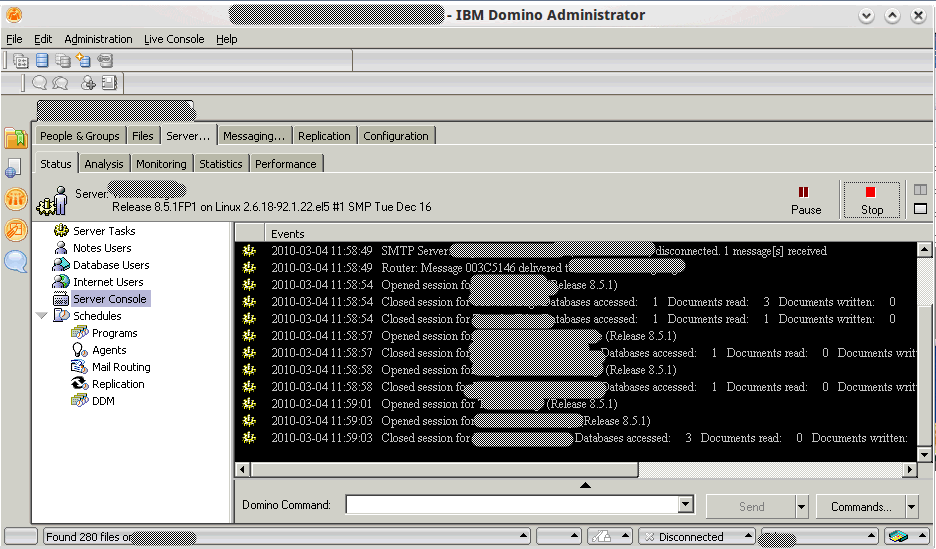The width and height of the screenshot is (936, 549).
Task: Switch to the Replication tab
Action: 324,135
